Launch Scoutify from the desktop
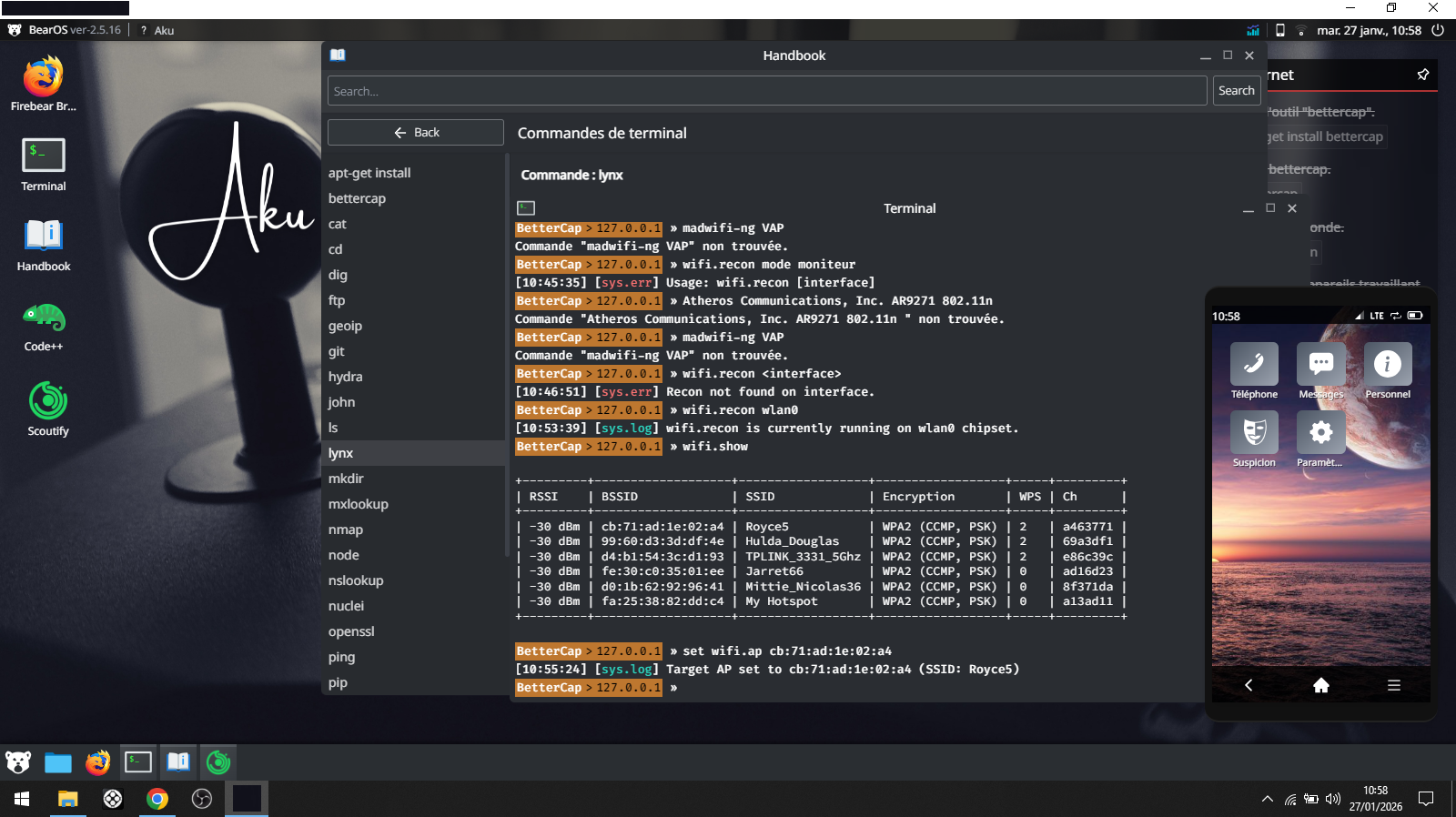The height and width of the screenshot is (817, 1456). click(x=47, y=401)
